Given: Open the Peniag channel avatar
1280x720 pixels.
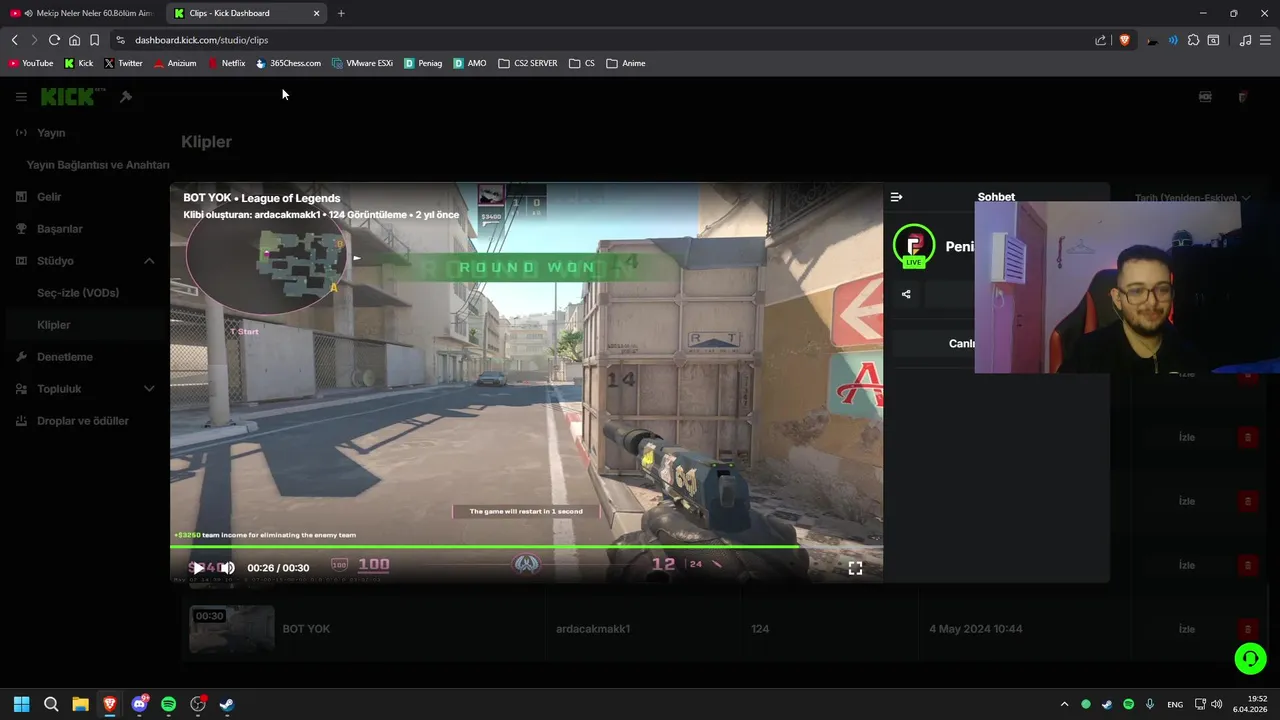Looking at the screenshot, I should pyautogui.click(x=913, y=246).
